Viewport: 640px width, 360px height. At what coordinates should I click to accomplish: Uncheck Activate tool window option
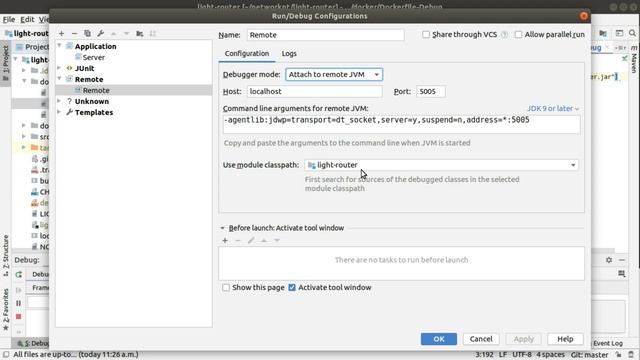tap(292, 287)
